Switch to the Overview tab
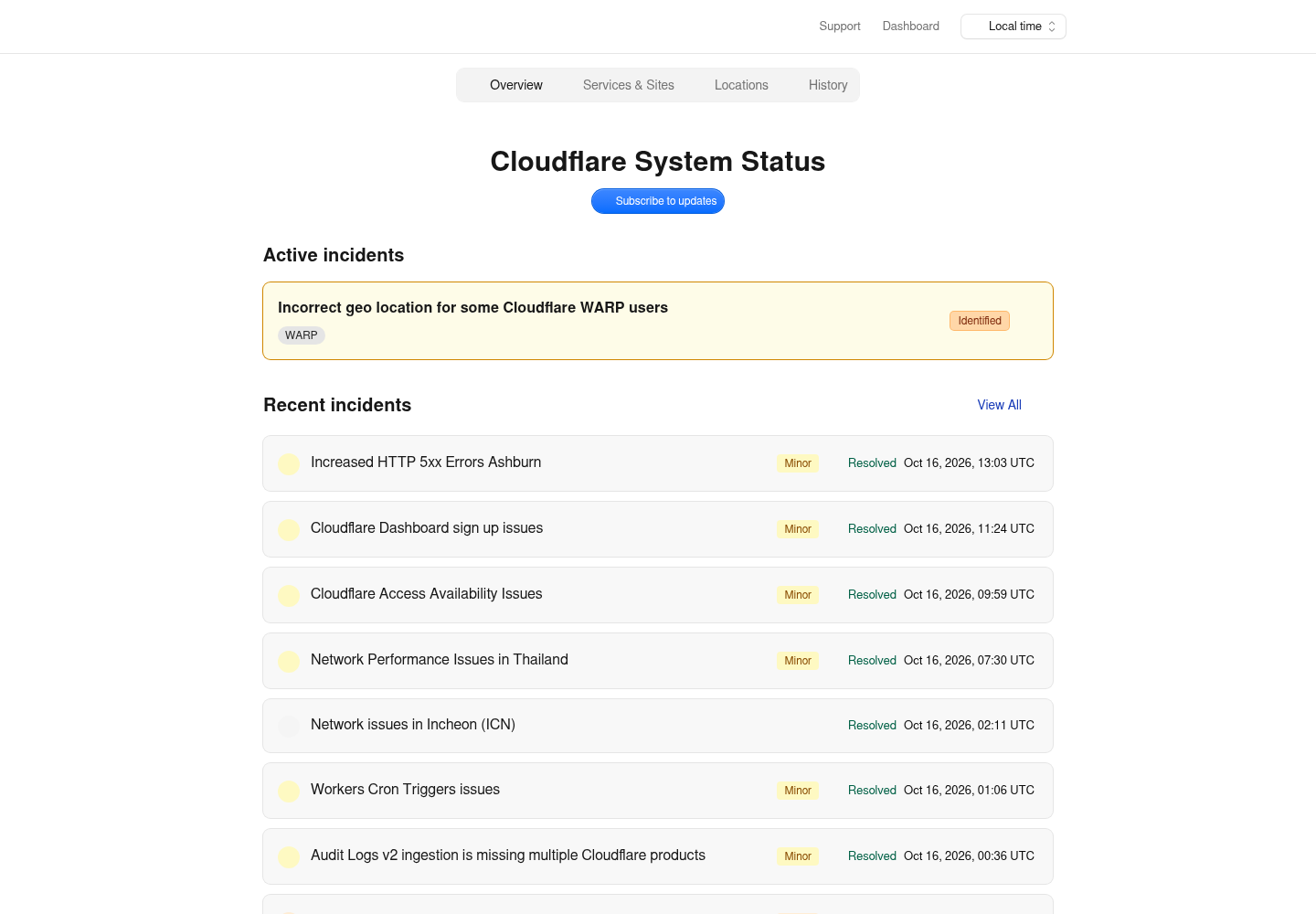 point(515,85)
